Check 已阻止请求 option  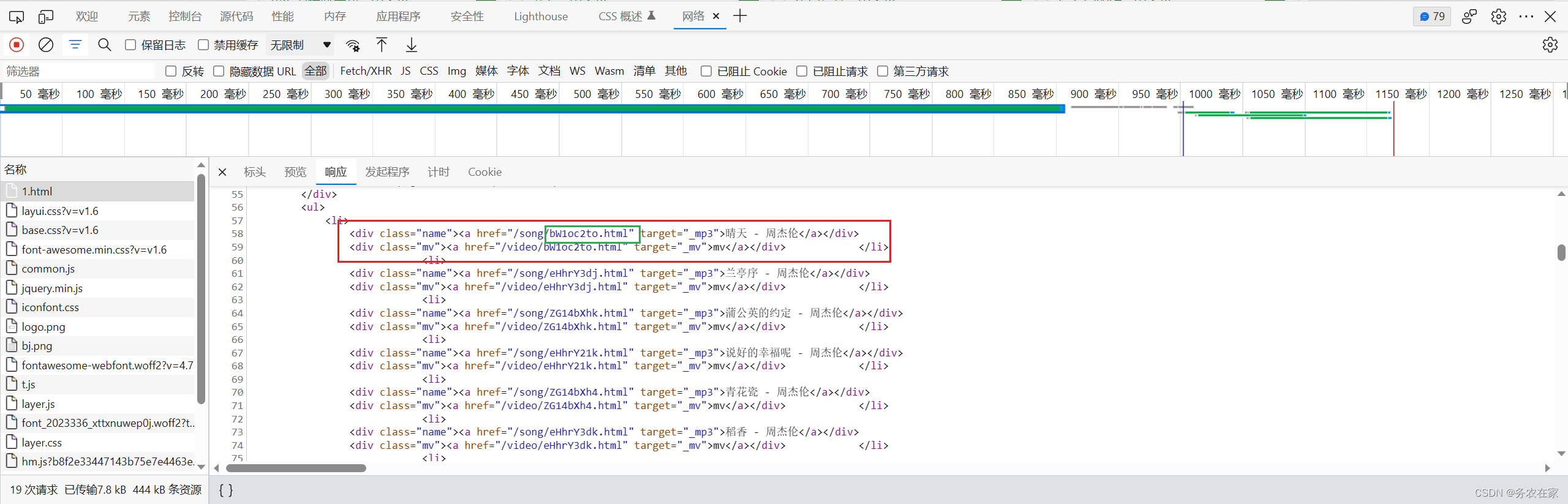(x=802, y=71)
